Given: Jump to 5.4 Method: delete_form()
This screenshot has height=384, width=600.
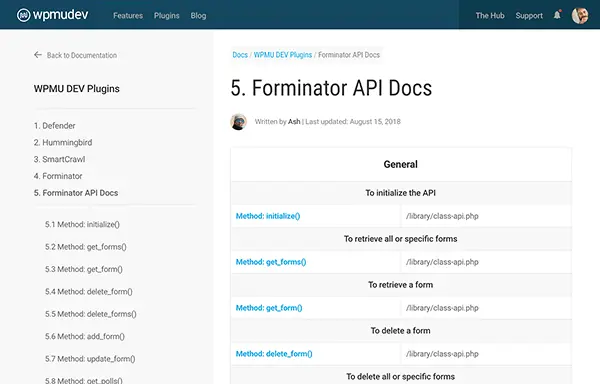Looking at the screenshot, I should [x=89, y=292].
